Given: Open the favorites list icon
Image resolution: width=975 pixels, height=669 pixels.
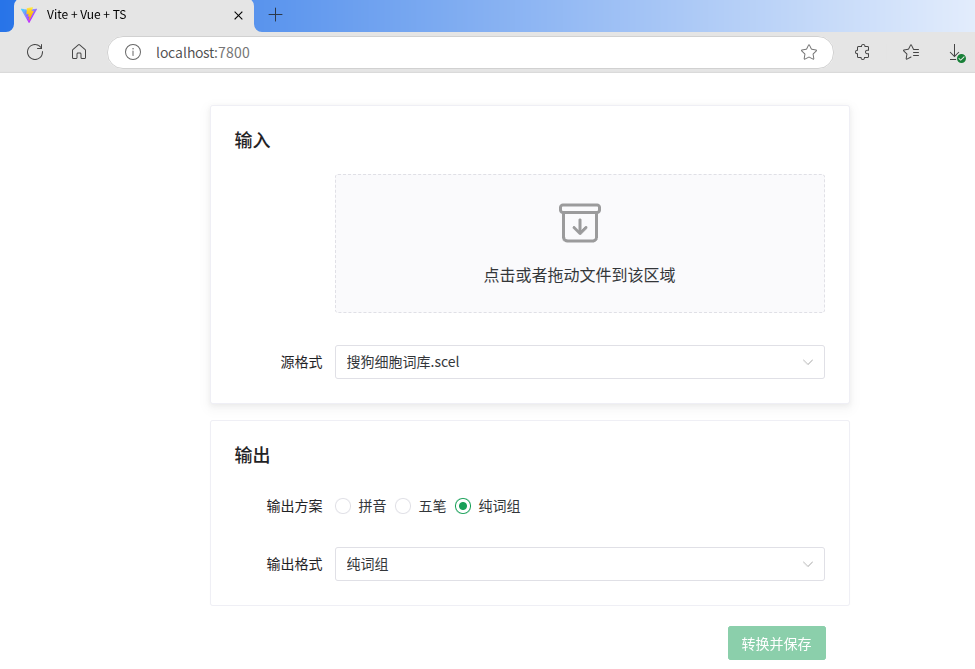Looking at the screenshot, I should (911, 52).
